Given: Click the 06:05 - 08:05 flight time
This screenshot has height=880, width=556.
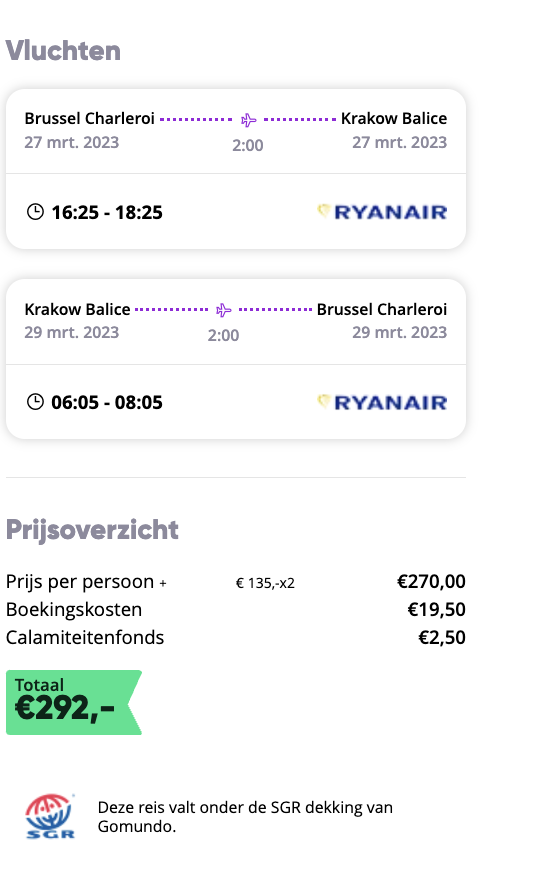Looking at the screenshot, I should click(x=107, y=402).
